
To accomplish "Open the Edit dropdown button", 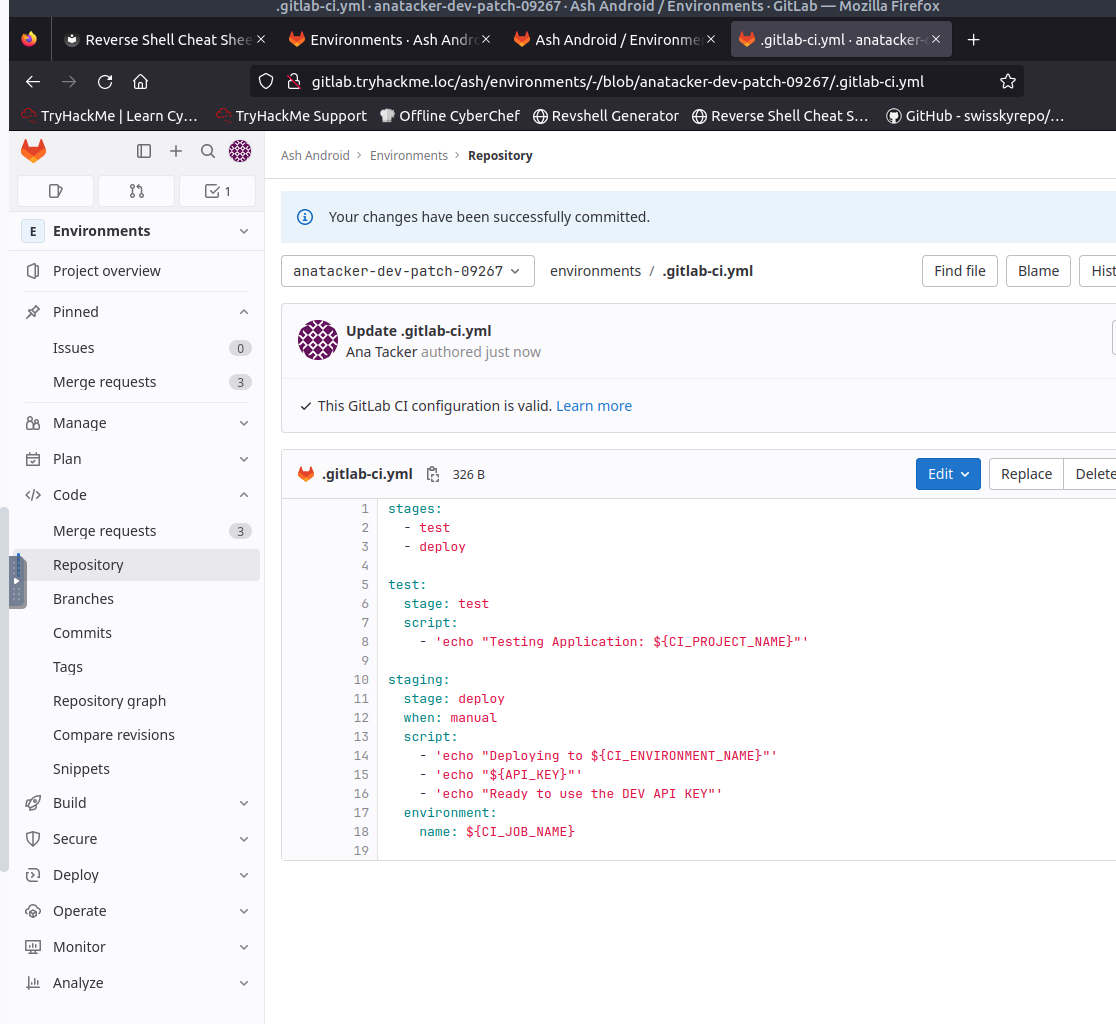I will click(x=948, y=474).
